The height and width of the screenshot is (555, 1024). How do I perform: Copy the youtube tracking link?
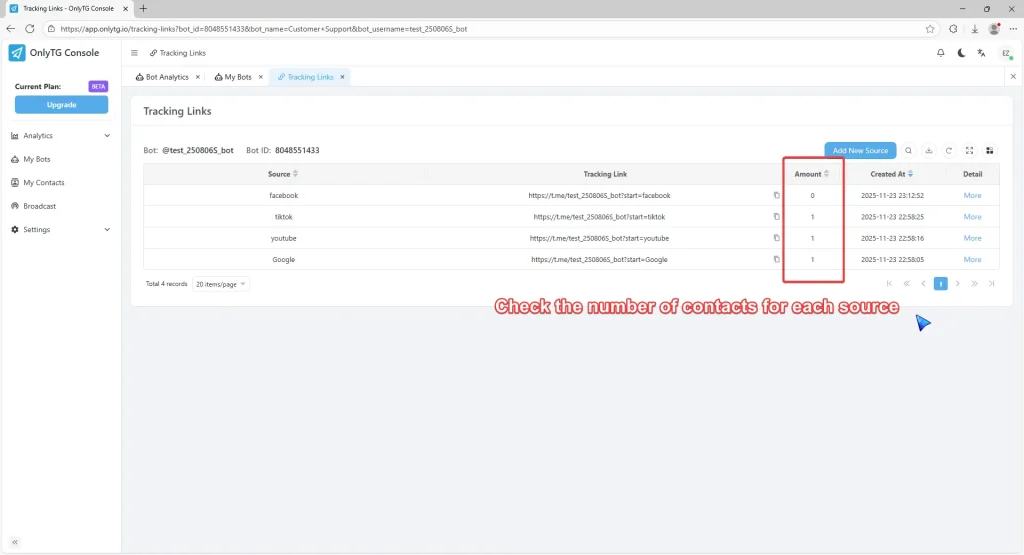pyautogui.click(x=776, y=238)
